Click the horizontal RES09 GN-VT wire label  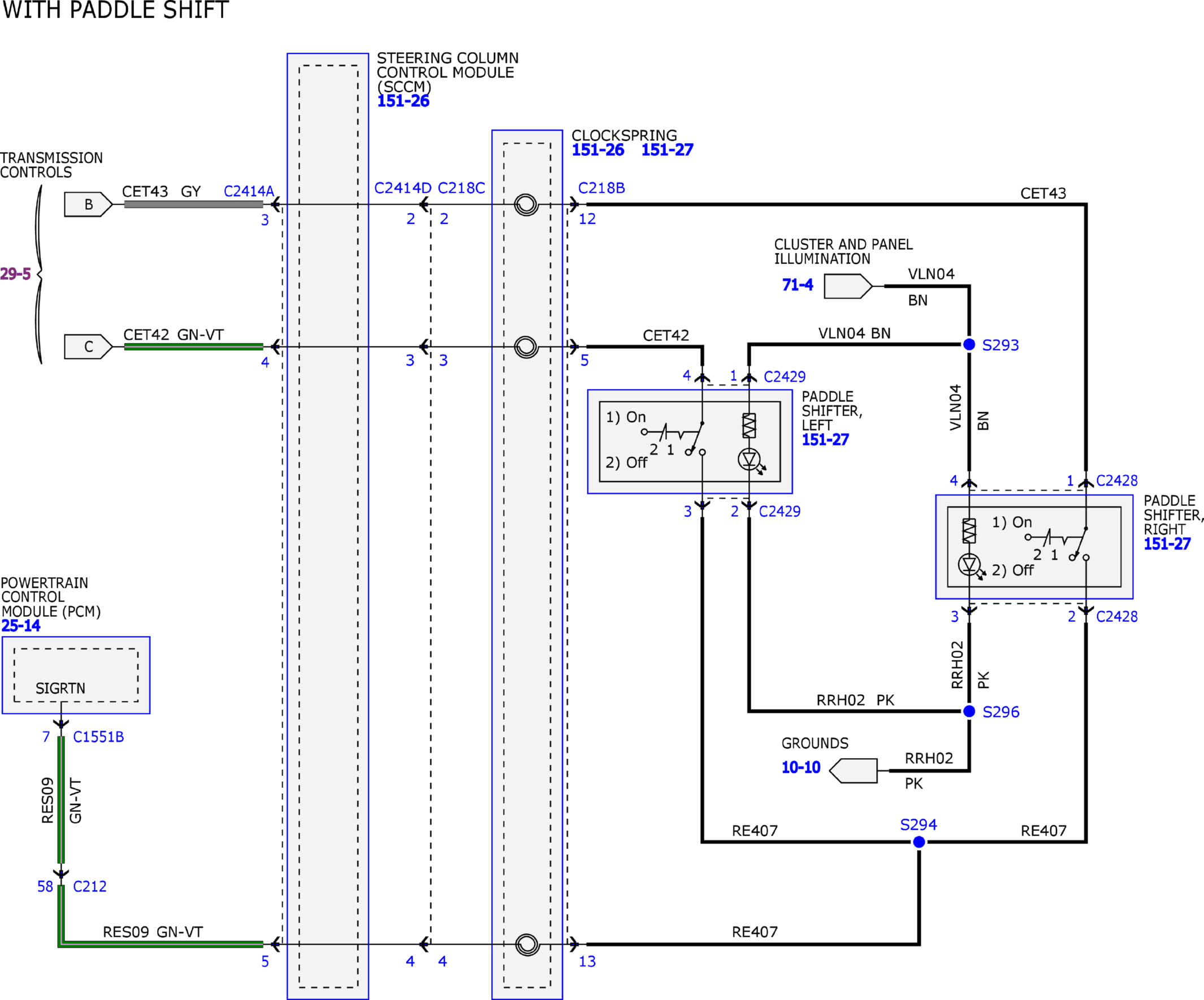[x=153, y=932]
